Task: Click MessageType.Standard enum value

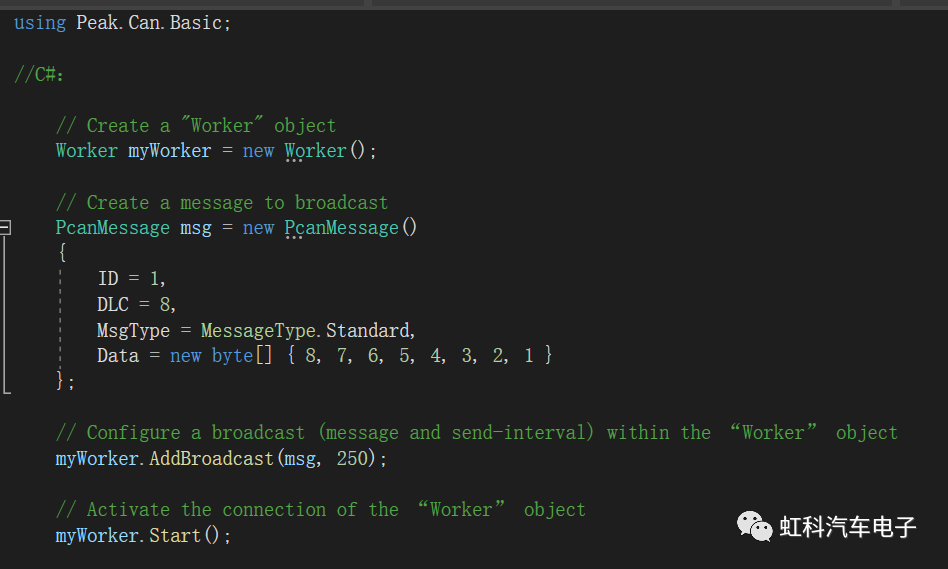Action: coord(306,330)
